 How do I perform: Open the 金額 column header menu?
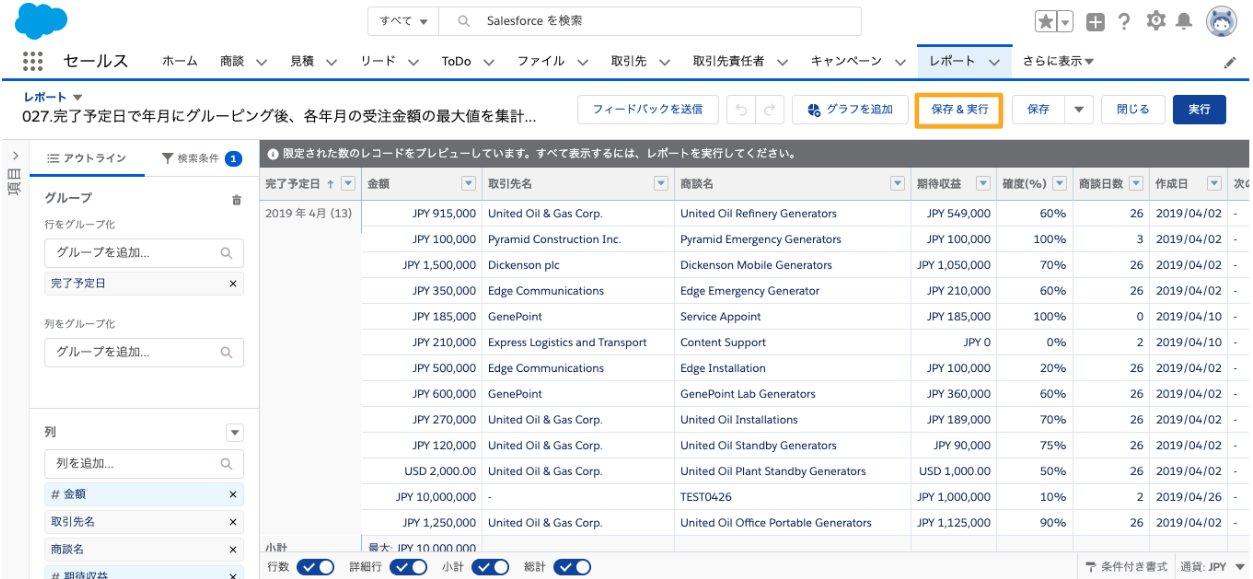(468, 184)
